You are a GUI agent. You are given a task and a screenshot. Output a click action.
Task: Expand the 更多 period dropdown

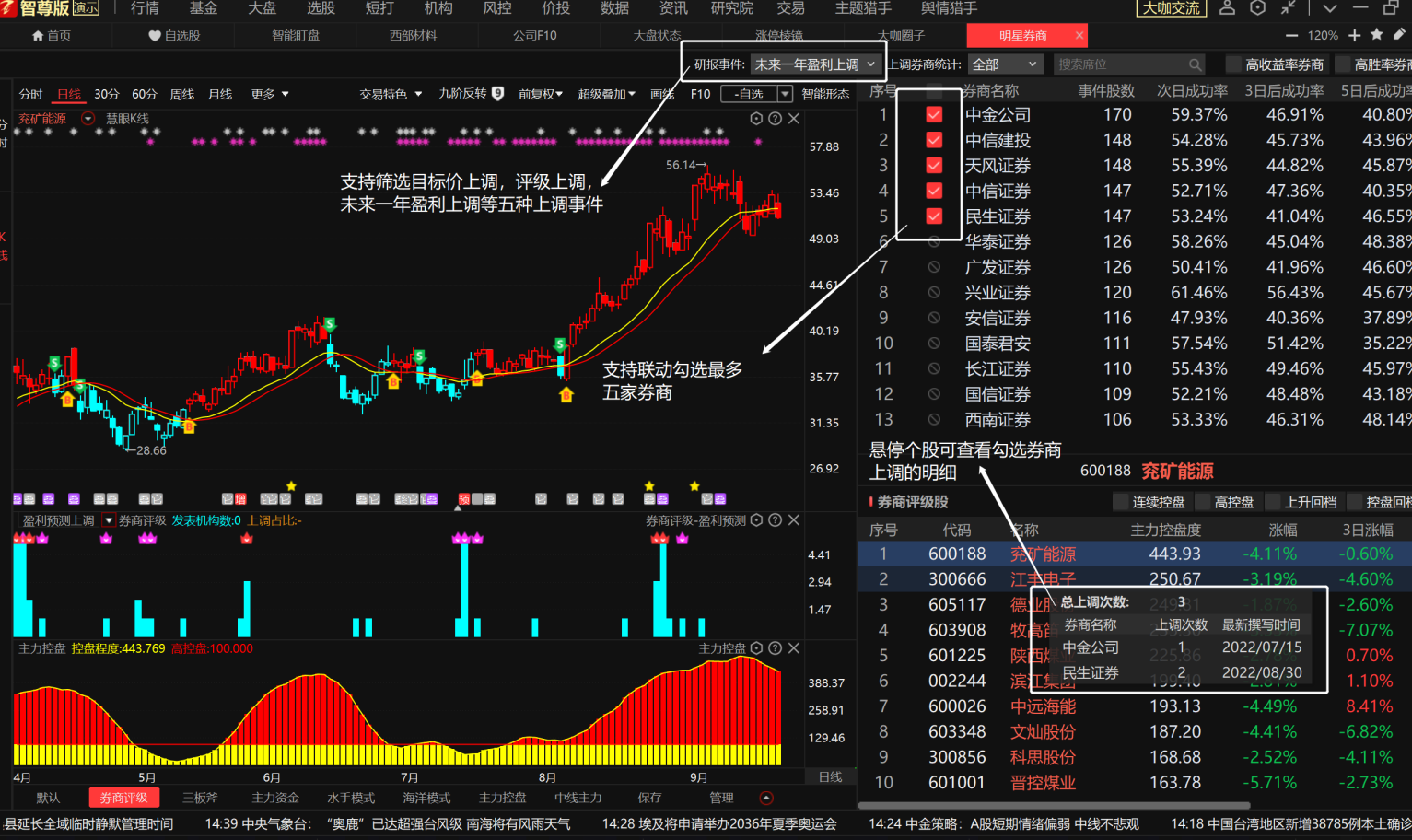(x=270, y=94)
